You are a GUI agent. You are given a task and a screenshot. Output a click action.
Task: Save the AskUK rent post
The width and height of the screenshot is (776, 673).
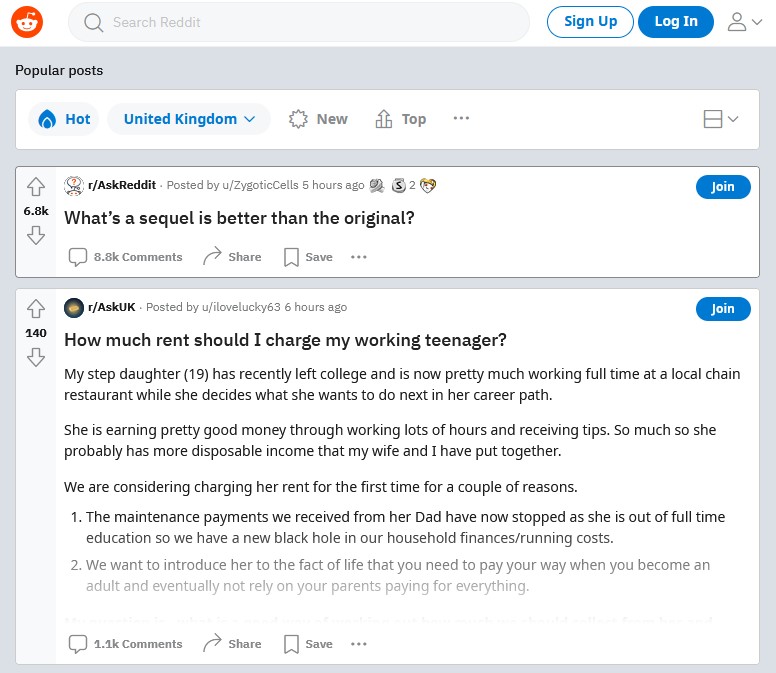click(x=308, y=644)
